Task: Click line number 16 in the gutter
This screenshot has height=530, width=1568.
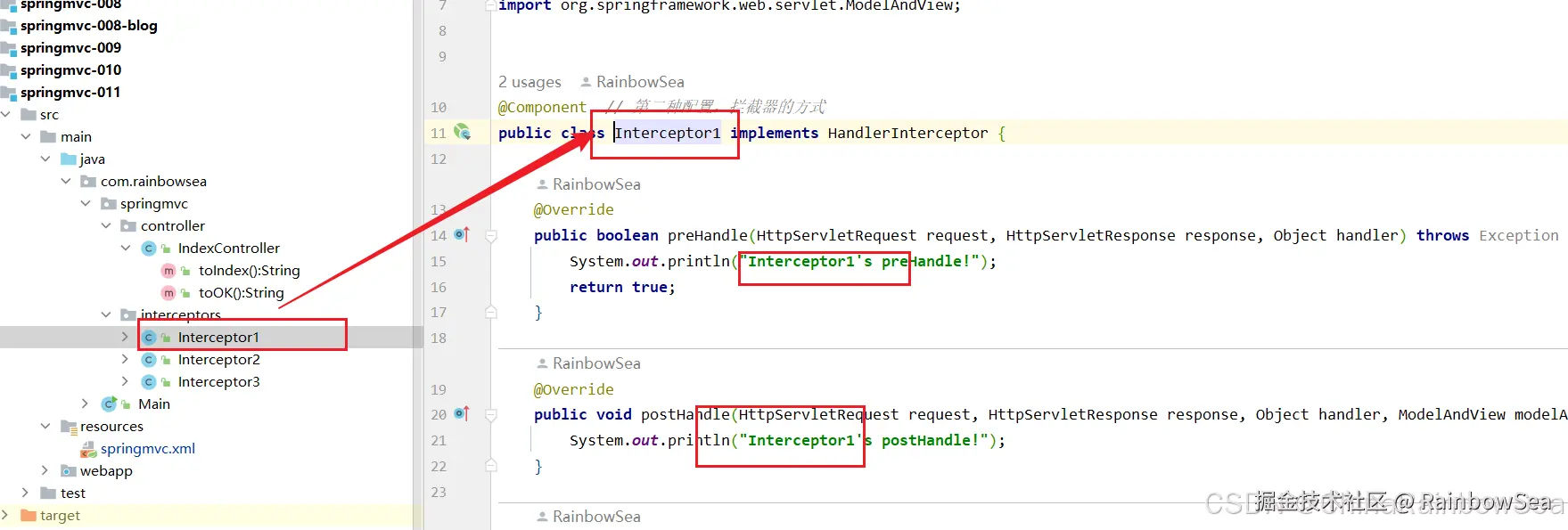Action: [439, 287]
